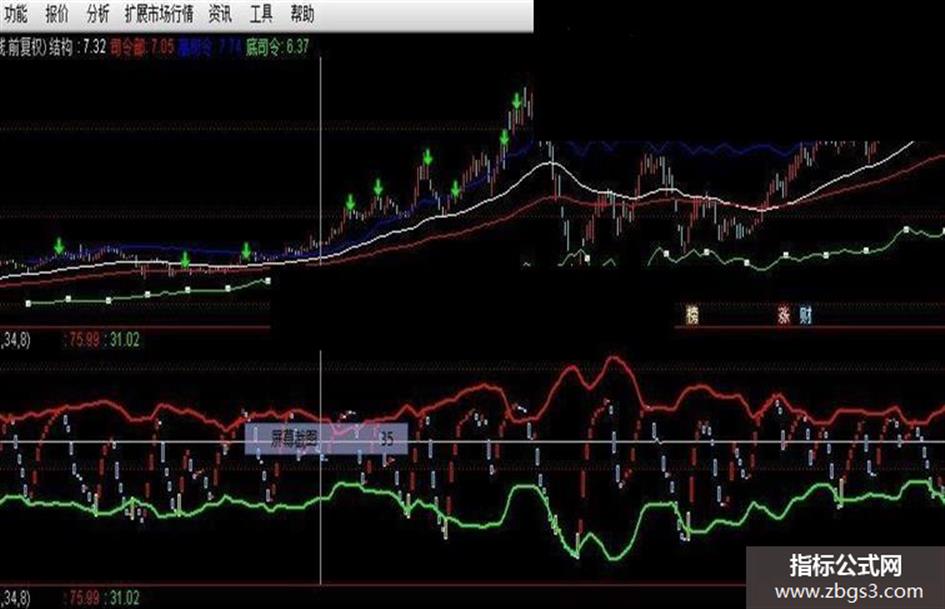Viewport: 945px width, 609px height.
Task: Click the 榜 info marker
Action: coord(692,315)
